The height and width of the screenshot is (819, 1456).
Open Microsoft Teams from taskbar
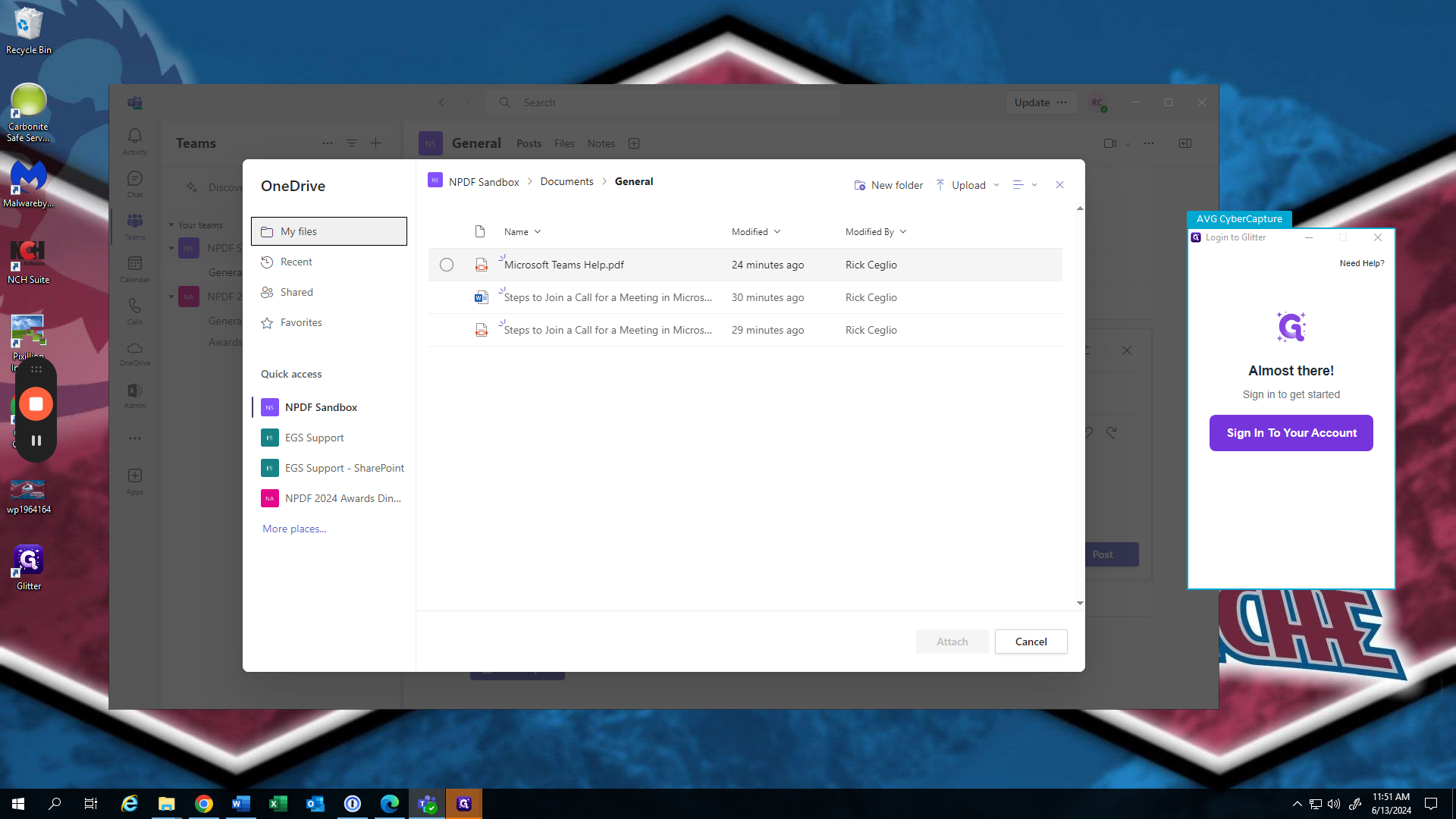(x=427, y=804)
